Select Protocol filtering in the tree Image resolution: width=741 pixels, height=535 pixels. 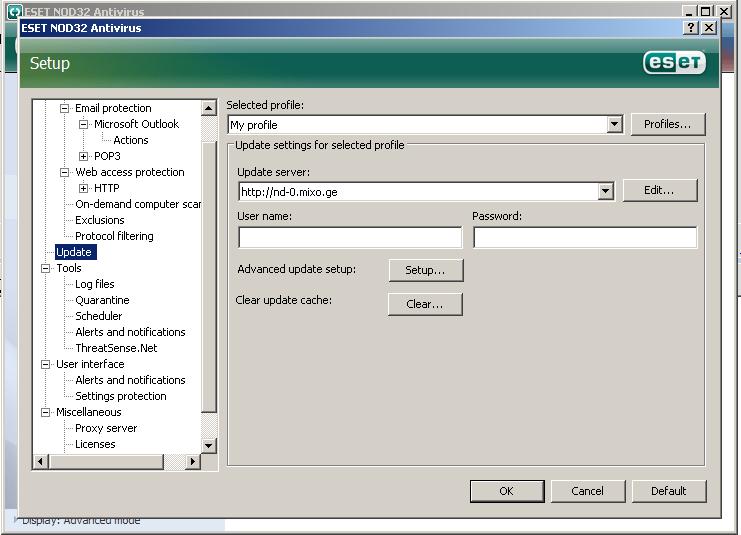click(x=114, y=236)
